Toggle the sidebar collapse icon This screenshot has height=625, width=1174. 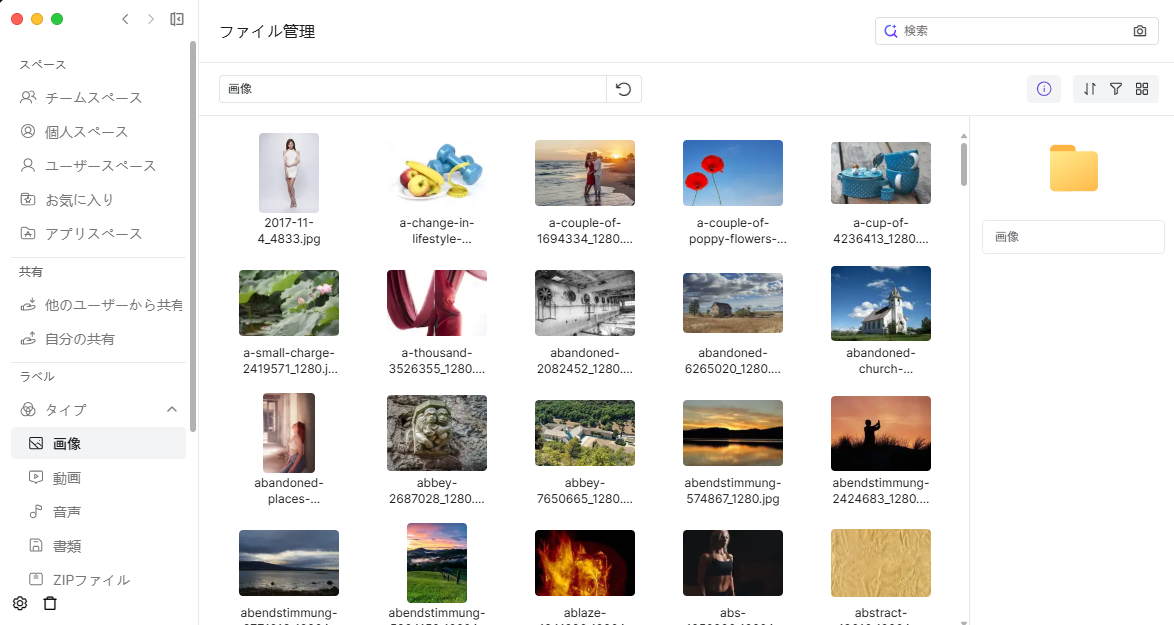coord(177,19)
